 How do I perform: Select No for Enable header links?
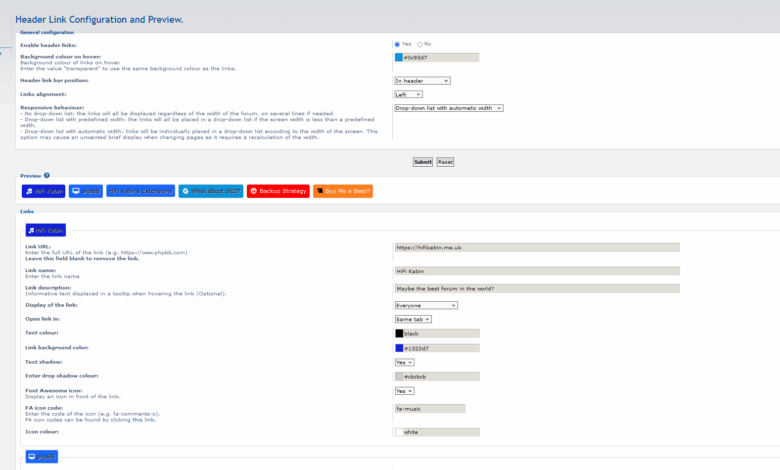[420, 44]
